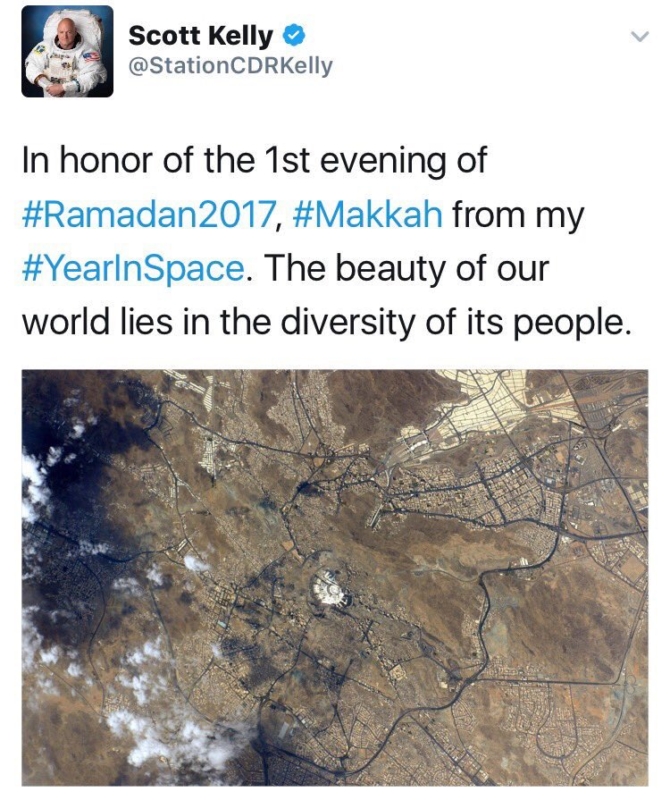Viewport: 670px width, 800px height.
Task: Click the white Grand Mosque in the photo
Action: point(331,589)
